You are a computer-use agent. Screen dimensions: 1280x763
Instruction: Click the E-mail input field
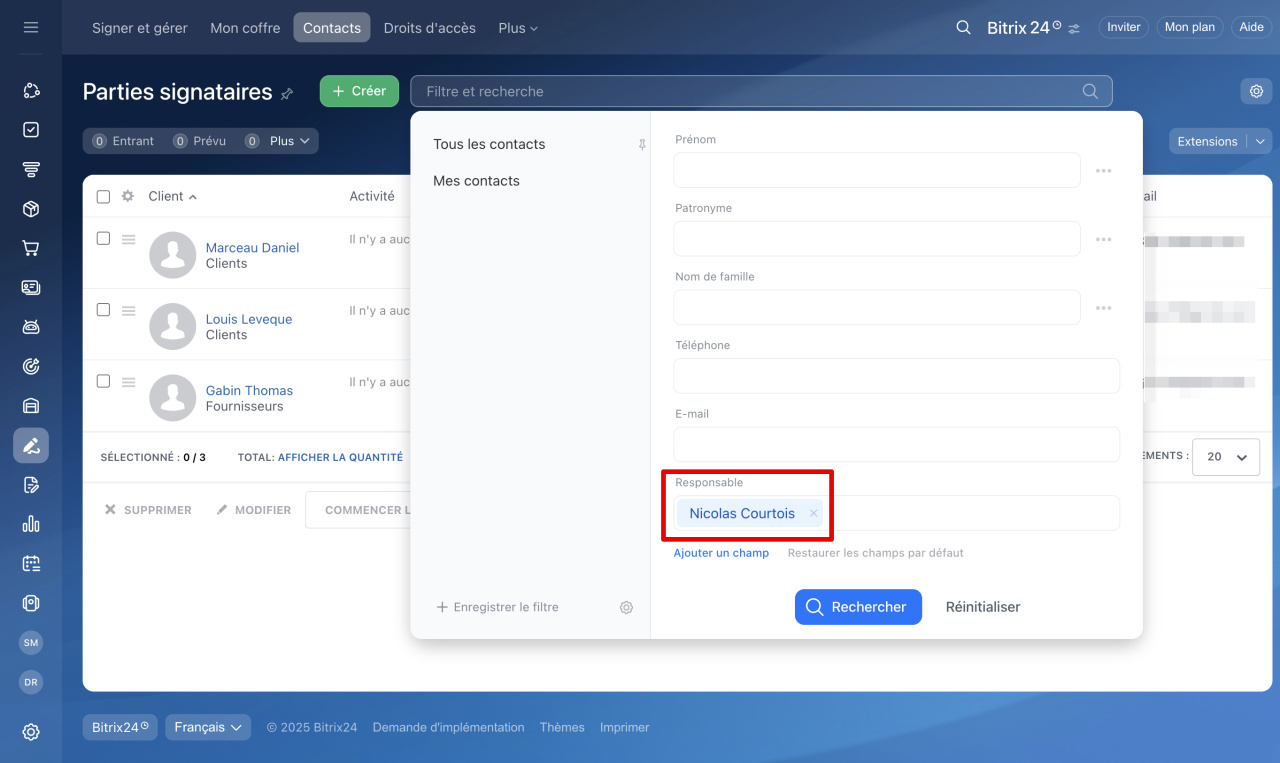(x=897, y=444)
